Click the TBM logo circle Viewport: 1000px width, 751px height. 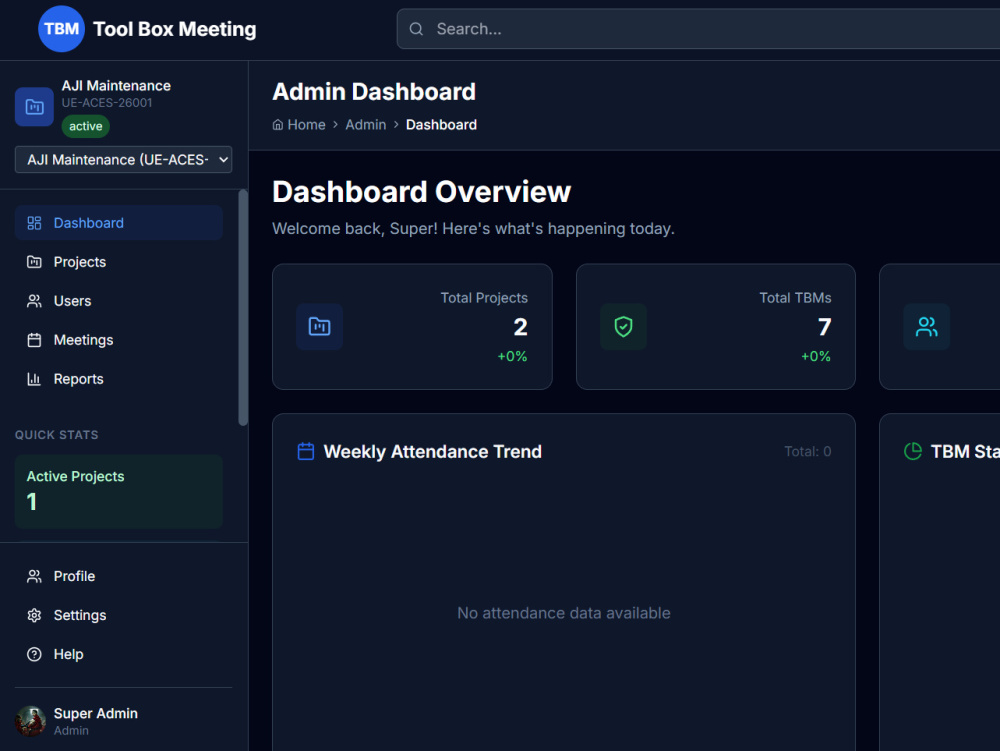tap(61, 29)
